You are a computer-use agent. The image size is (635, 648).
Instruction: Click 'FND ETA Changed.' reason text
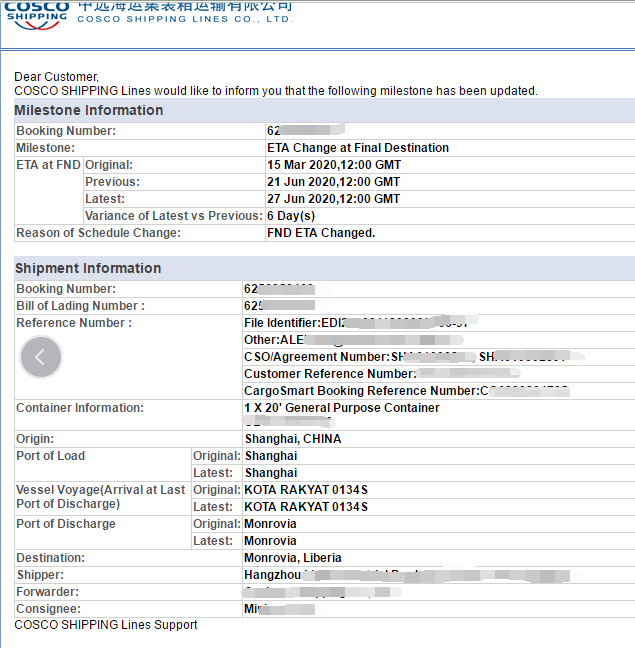321,233
